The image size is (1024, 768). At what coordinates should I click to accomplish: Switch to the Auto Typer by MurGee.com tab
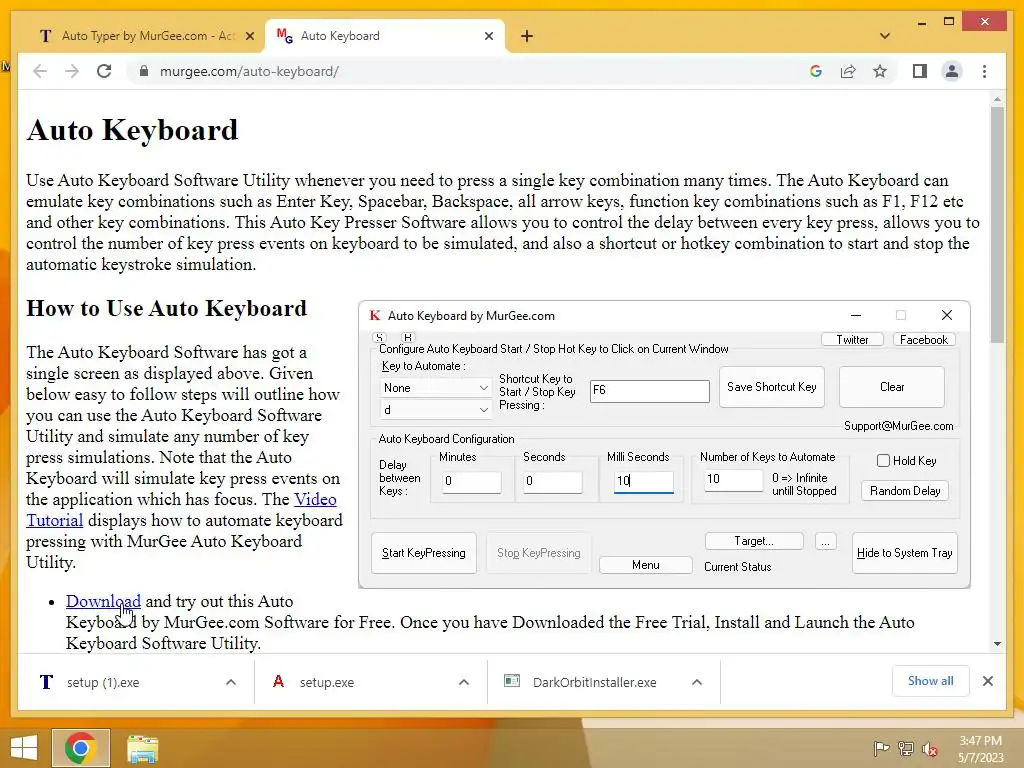[146, 36]
